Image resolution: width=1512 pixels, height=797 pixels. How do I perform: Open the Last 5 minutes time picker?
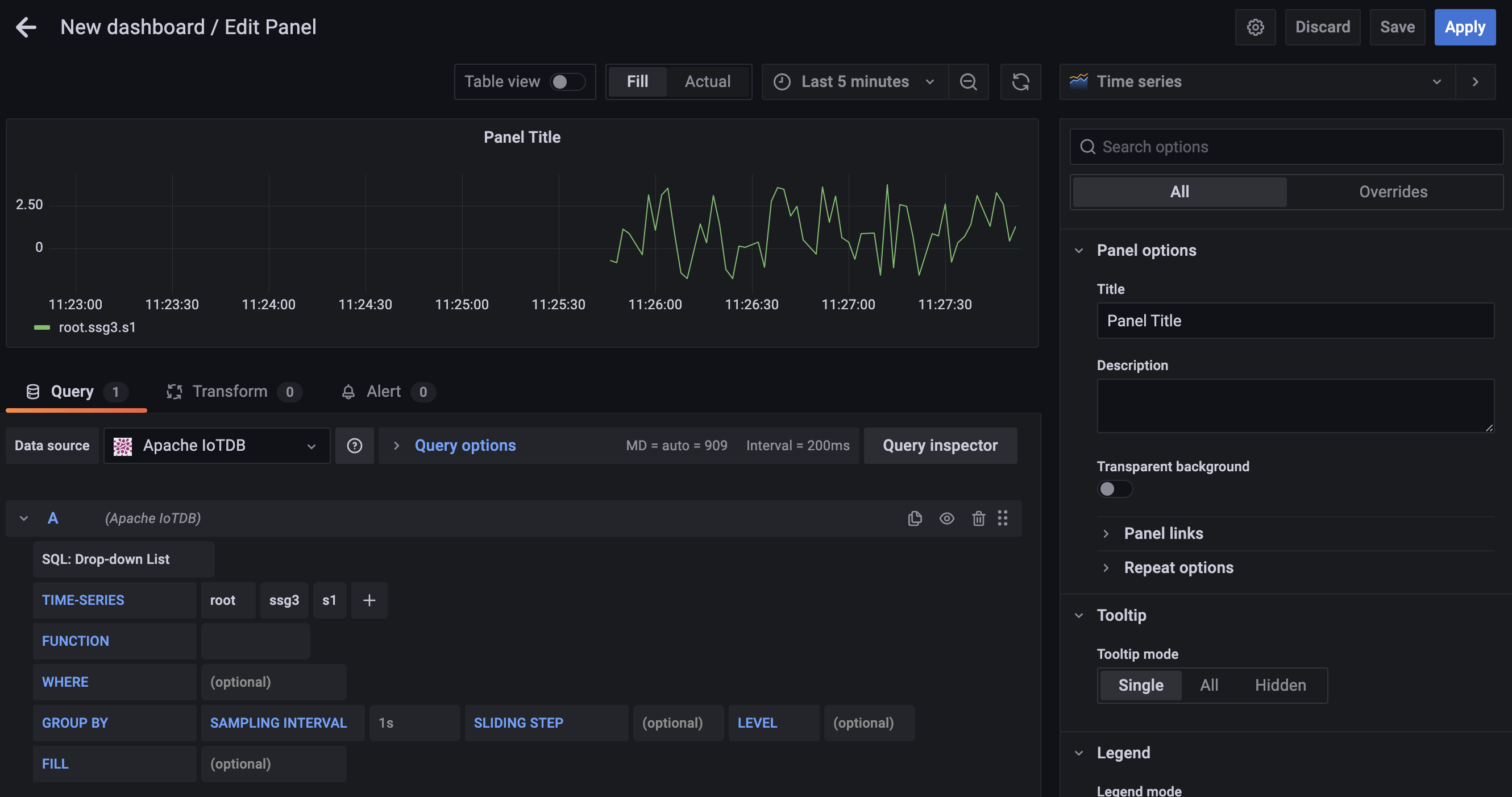pos(854,82)
